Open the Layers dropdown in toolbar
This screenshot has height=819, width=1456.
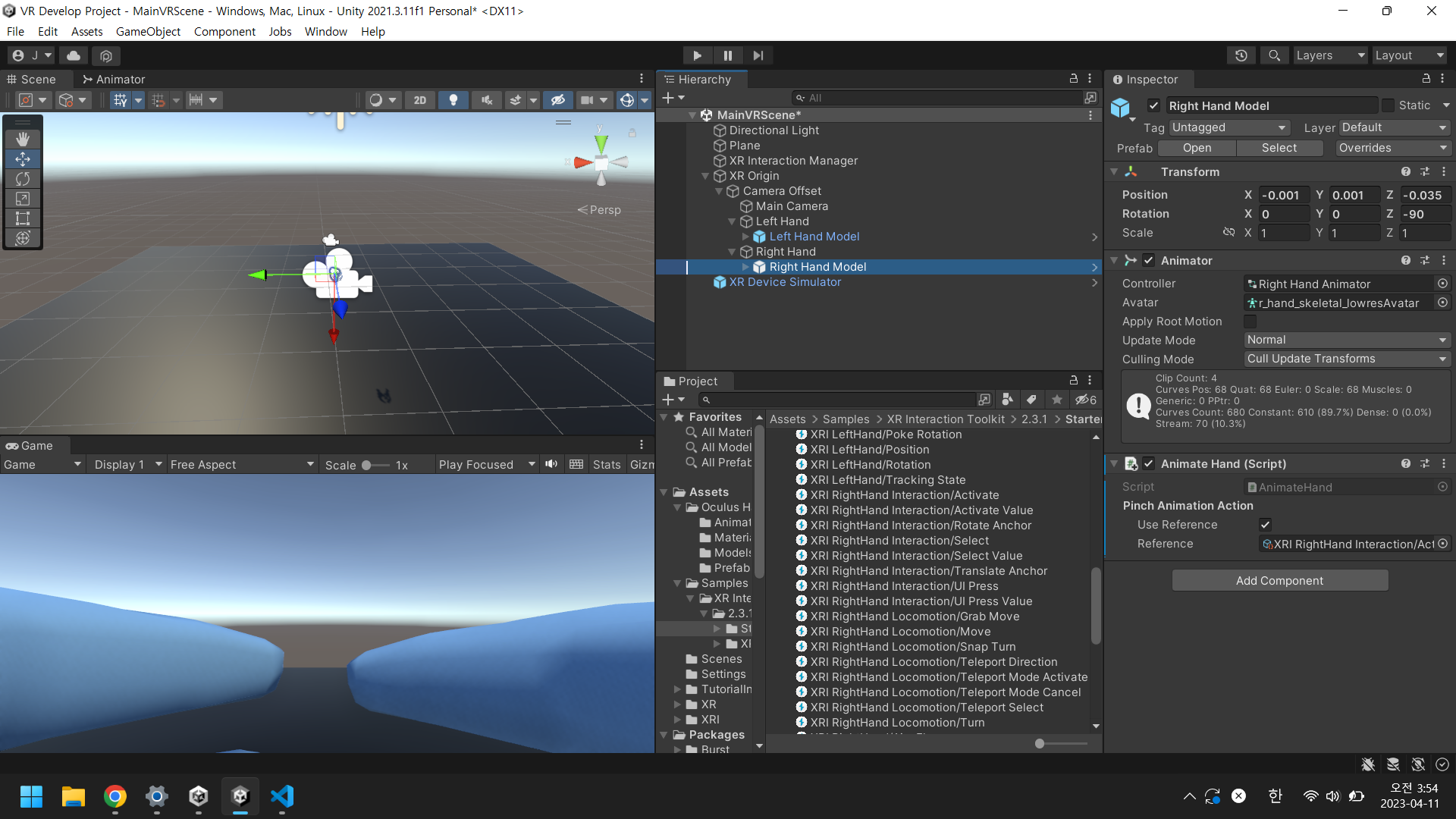coord(1330,55)
